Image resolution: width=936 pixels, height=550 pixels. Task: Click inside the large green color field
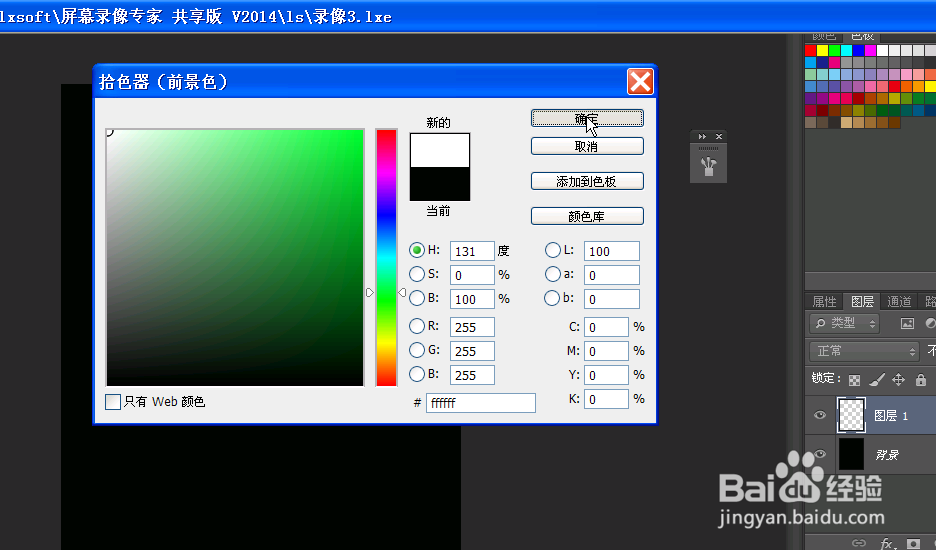(235, 257)
